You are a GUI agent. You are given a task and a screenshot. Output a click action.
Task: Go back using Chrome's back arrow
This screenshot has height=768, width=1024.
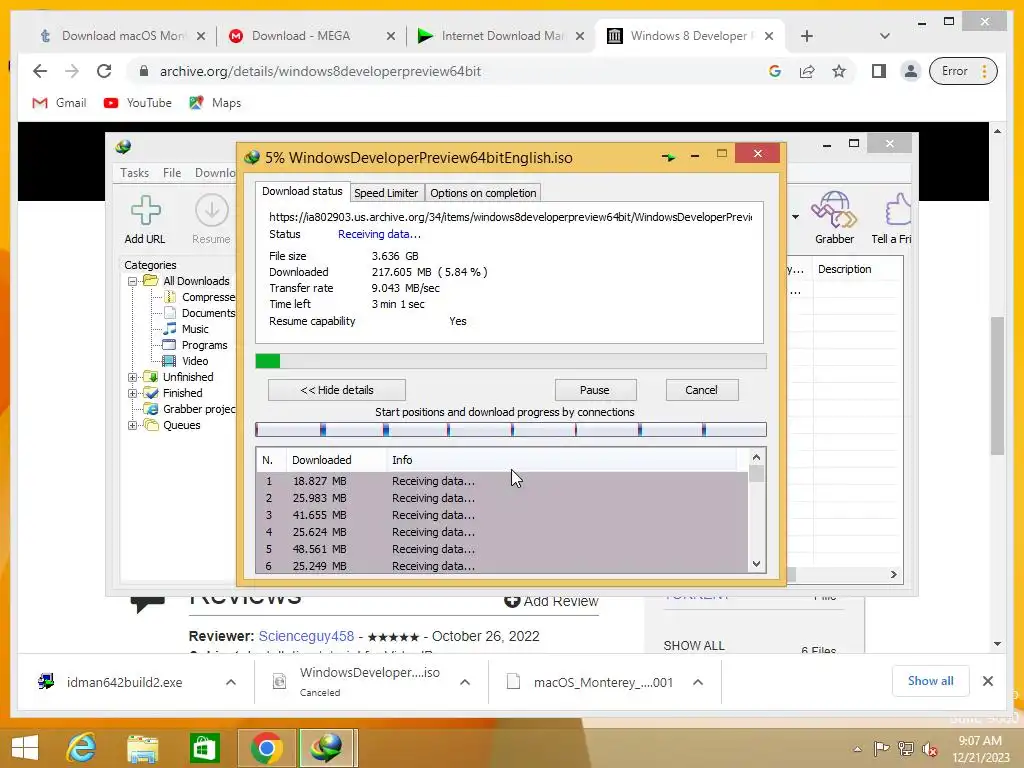tap(40, 71)
